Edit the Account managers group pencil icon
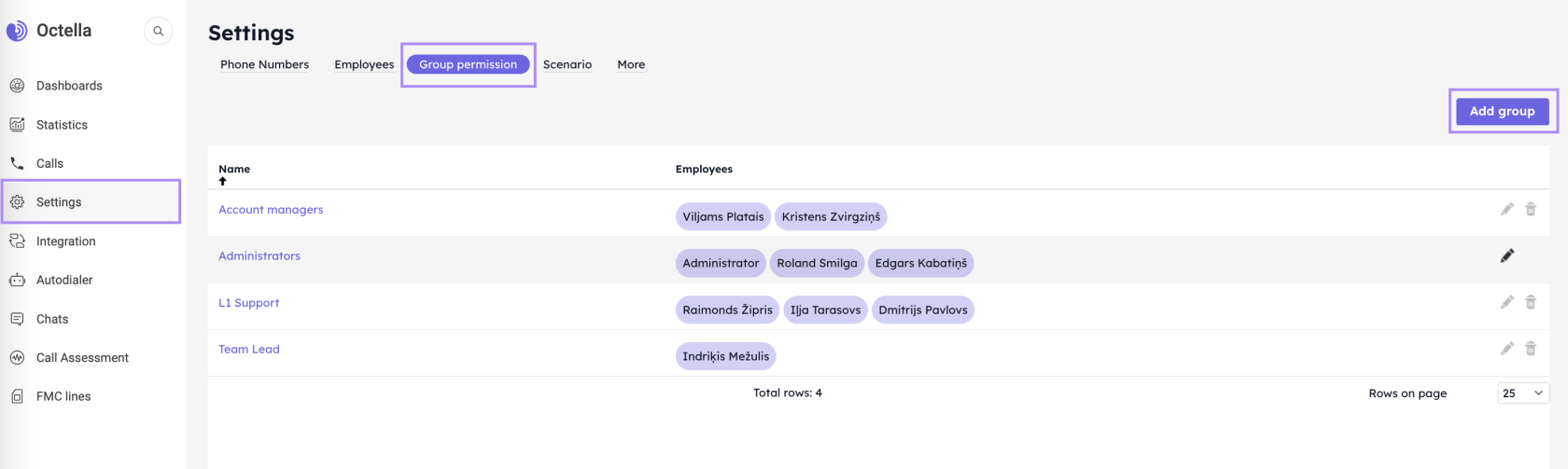 [x=1506, y=209]
